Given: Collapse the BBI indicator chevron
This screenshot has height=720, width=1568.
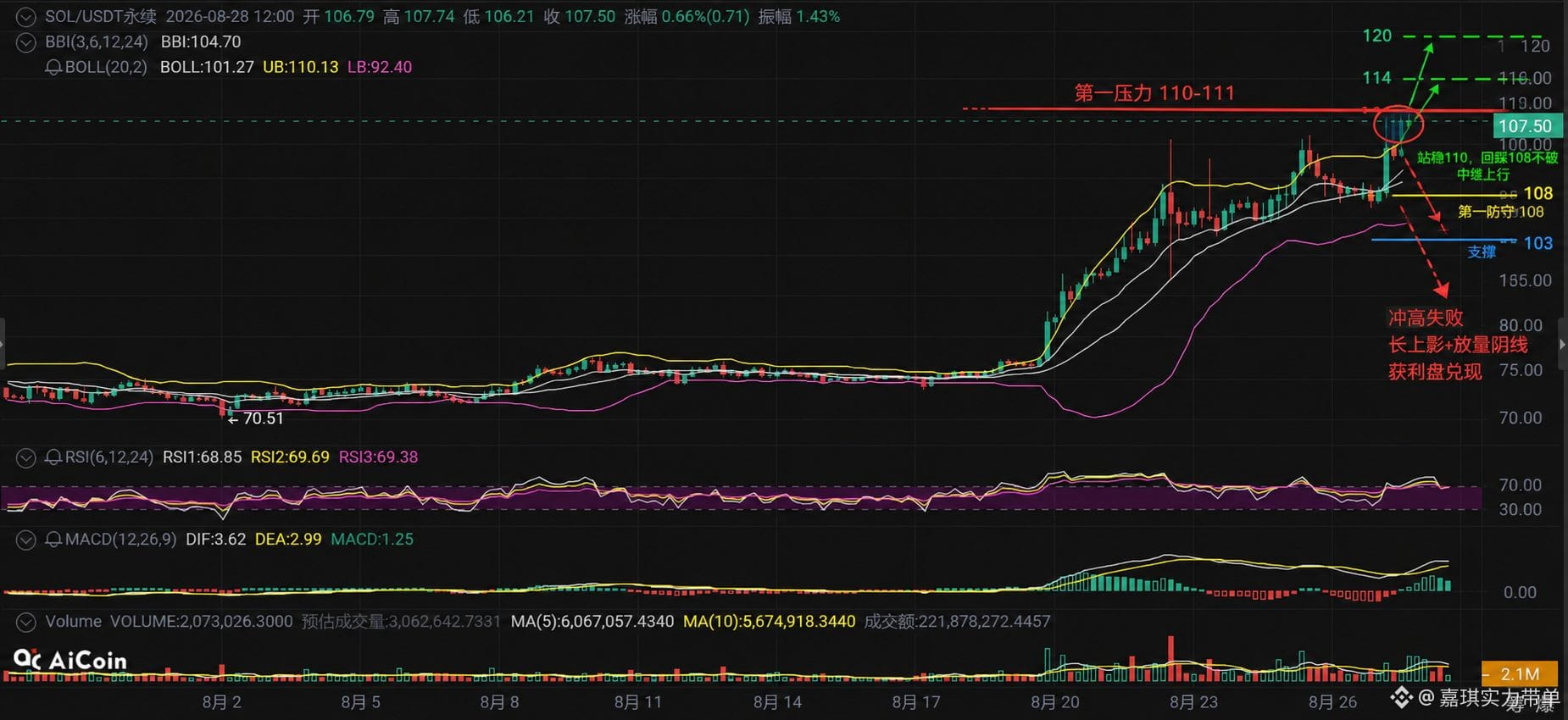Looking at the screenshot, I should click(x=26, y=42).
